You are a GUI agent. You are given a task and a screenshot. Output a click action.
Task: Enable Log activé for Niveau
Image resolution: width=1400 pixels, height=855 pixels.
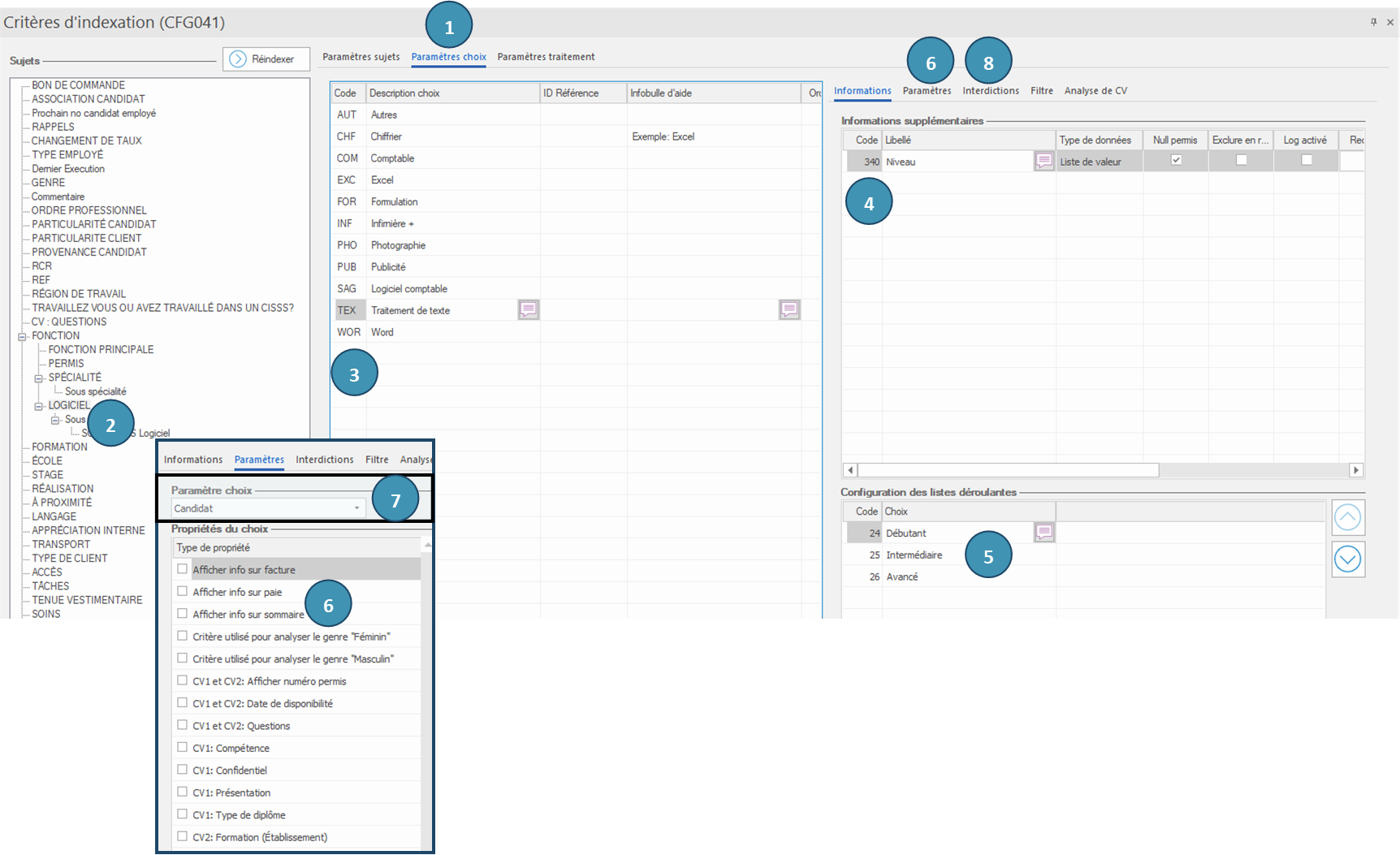[x=1307, y=160]
